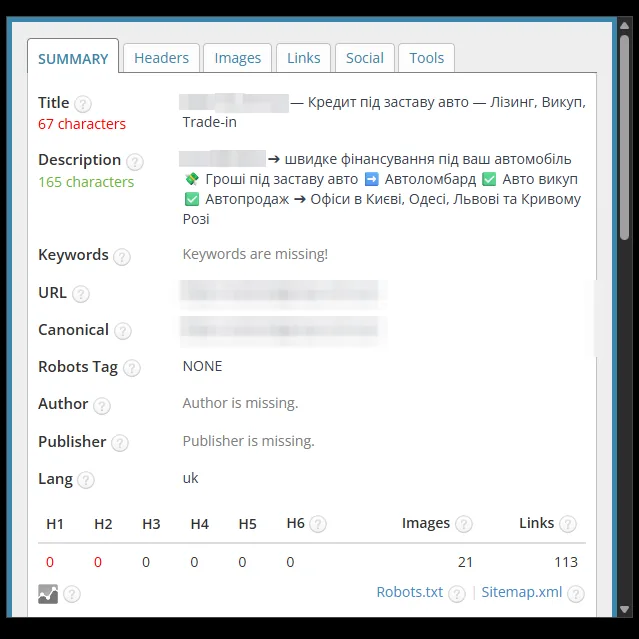The image size is (639, 639).
Task: Open the SUMMARY tab
Action: (73, 58)
